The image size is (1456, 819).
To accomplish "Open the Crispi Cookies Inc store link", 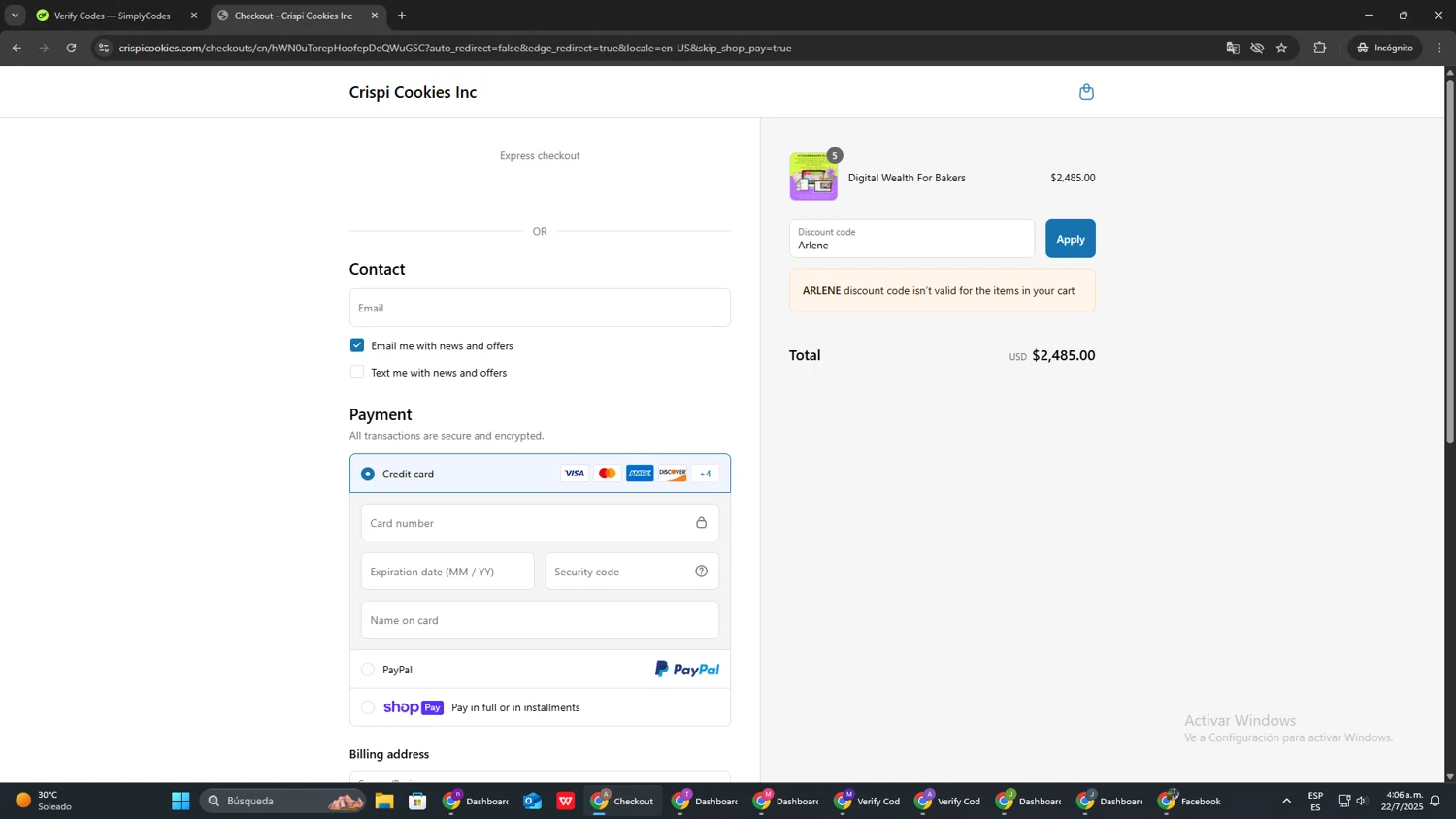I will point(413,92).
